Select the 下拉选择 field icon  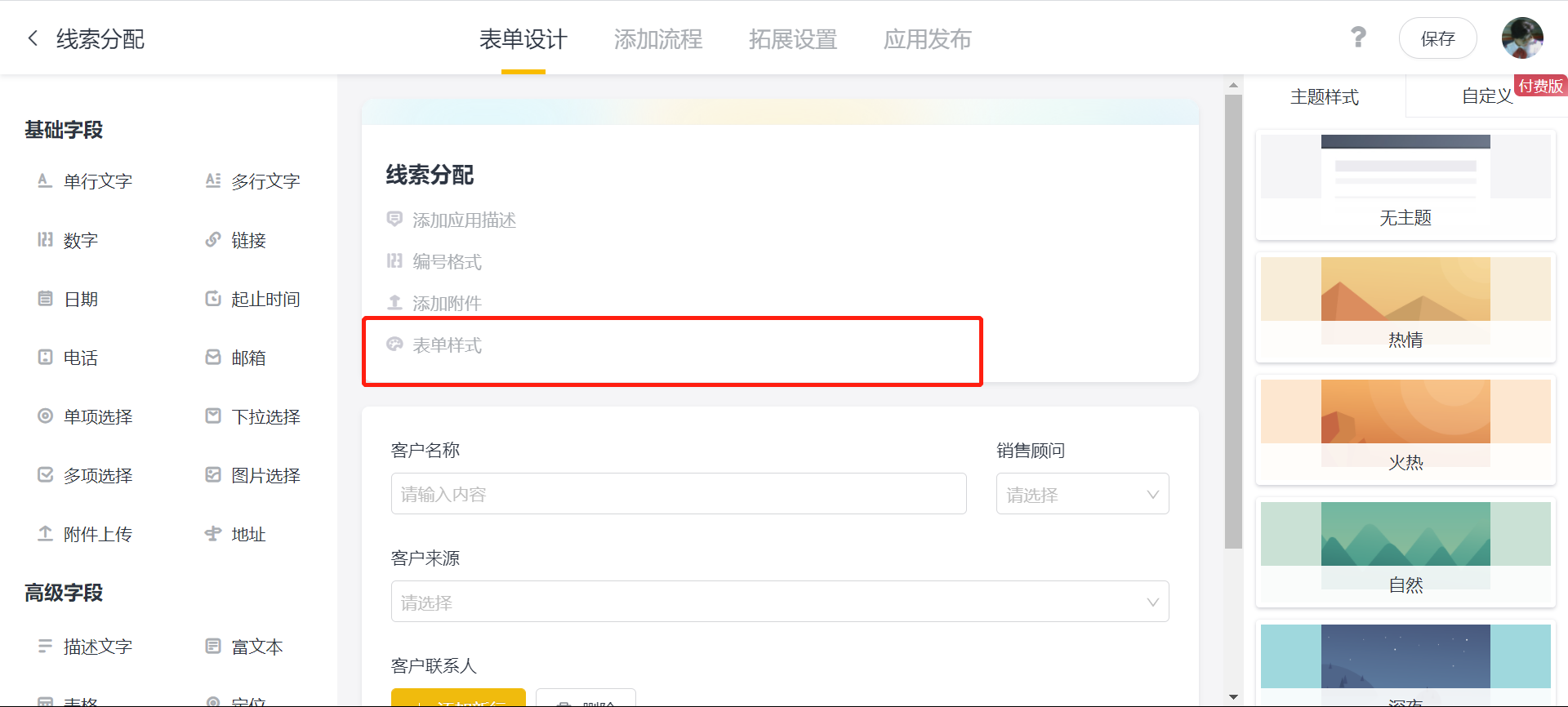[212, 416]
